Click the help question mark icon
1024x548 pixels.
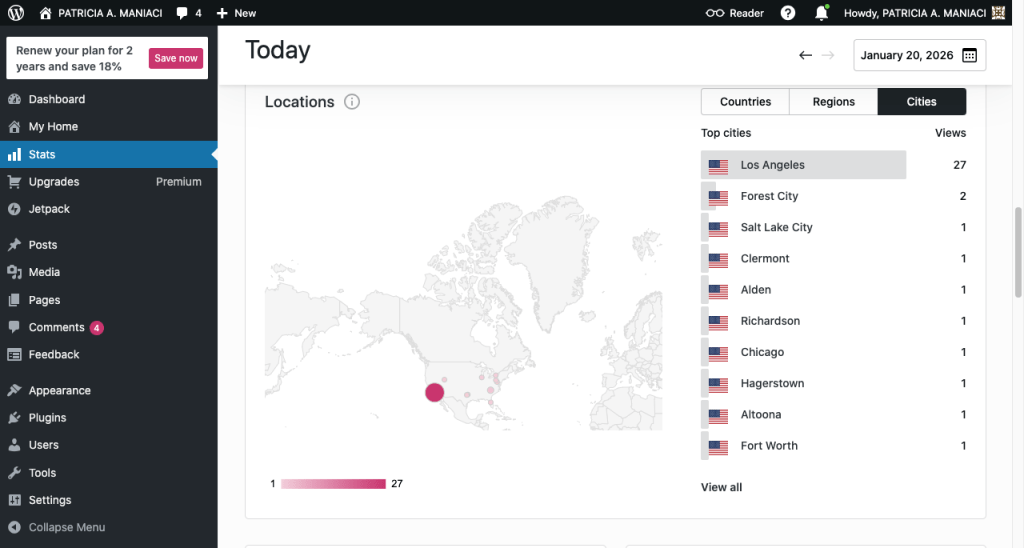coord(788,13)
